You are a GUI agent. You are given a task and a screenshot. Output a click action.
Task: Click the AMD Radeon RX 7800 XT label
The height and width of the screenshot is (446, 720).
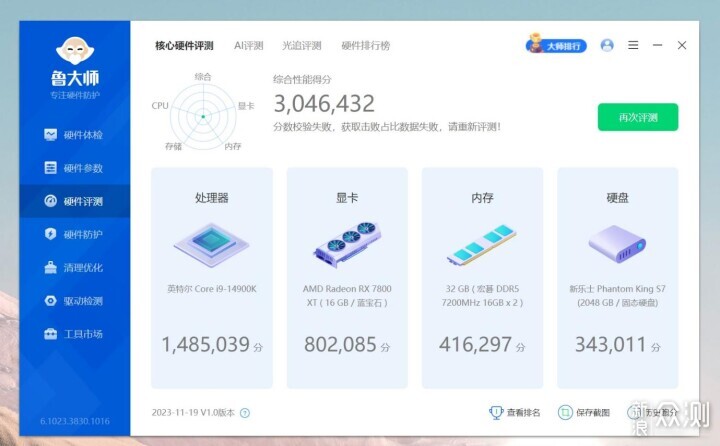(347, 296)
